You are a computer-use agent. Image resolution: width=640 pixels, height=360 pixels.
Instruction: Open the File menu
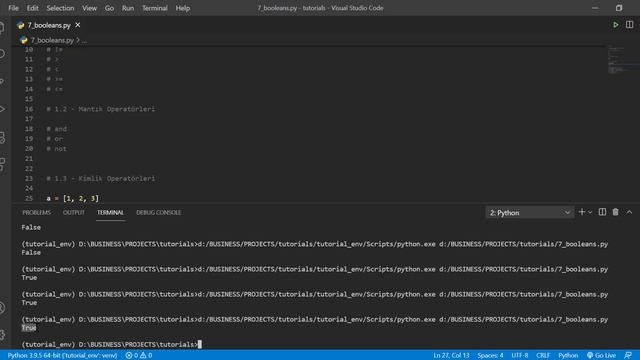pos(13,8)
